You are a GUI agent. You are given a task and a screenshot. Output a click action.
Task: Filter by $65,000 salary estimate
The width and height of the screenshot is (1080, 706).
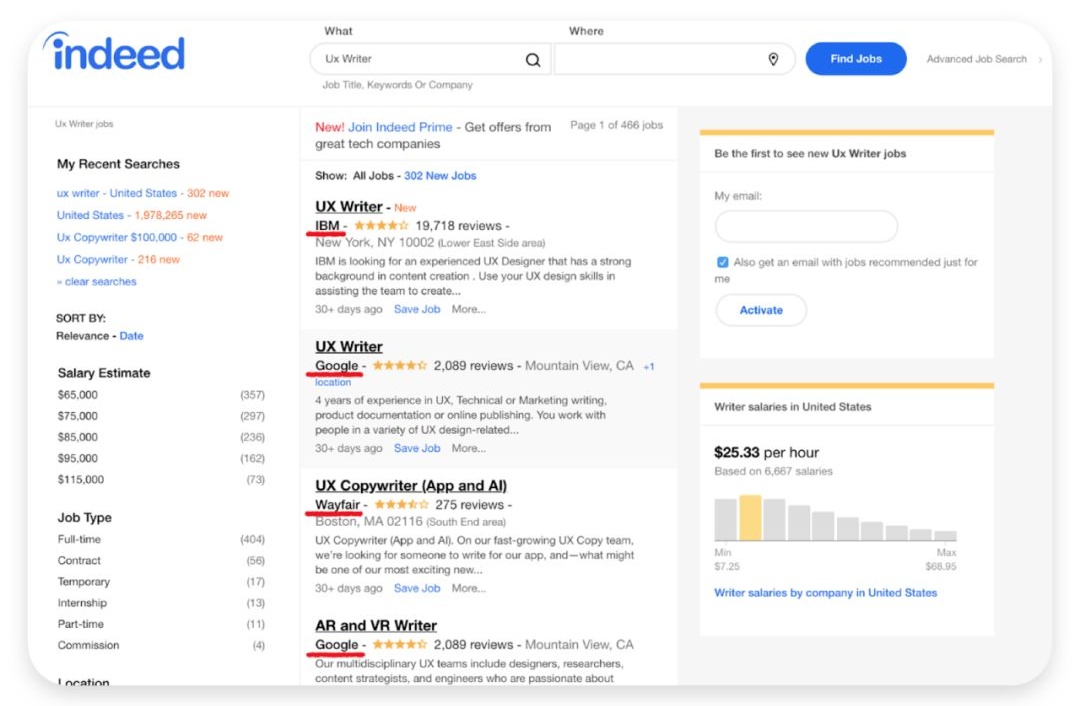(78, 395)
